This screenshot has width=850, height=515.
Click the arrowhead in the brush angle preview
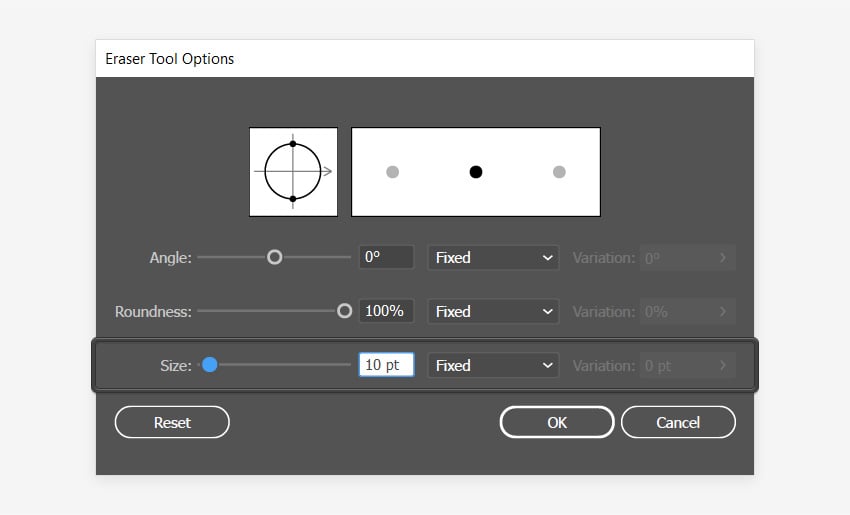coord(328,171)
